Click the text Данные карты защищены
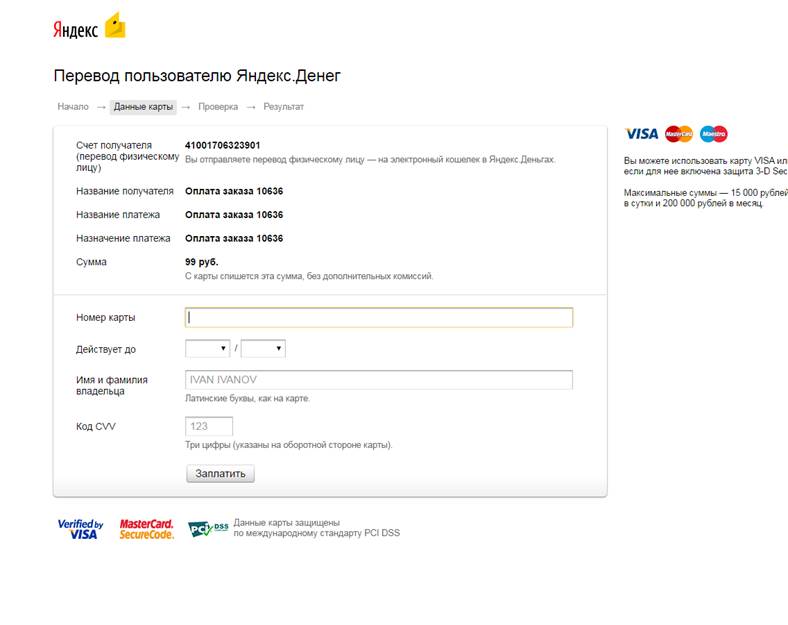Screen dimensions: 788x625 pyautogui.click(x=286, y=523)
